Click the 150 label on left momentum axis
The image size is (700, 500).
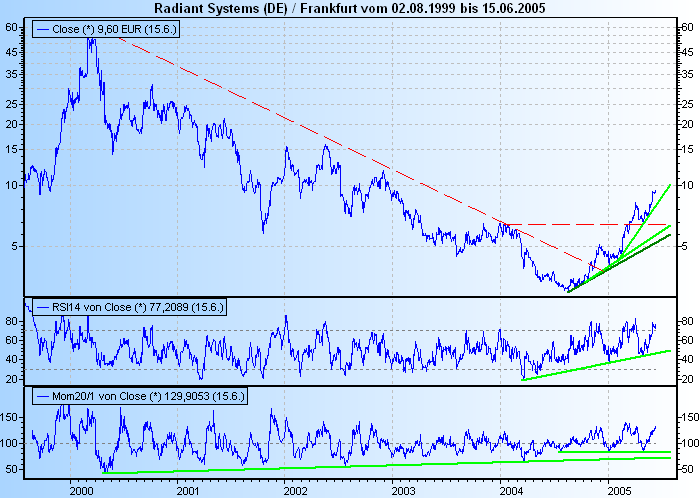tap(9, 417)
